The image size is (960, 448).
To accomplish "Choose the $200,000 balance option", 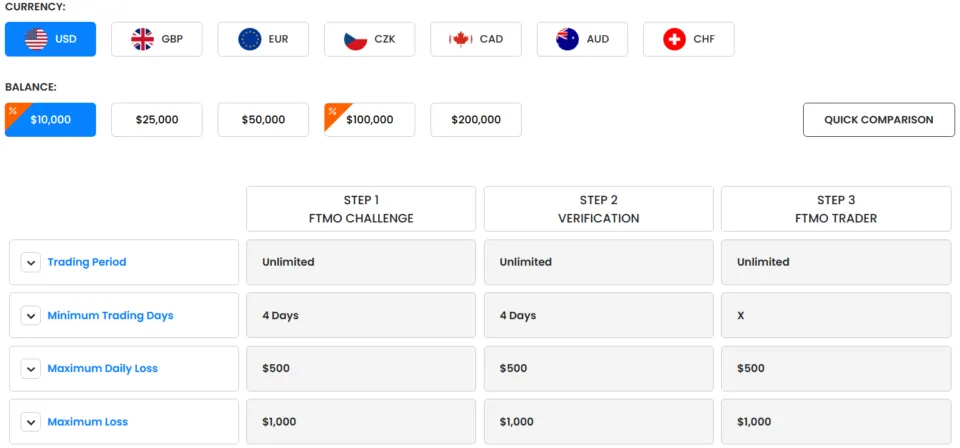I will (x=476, y=120).
